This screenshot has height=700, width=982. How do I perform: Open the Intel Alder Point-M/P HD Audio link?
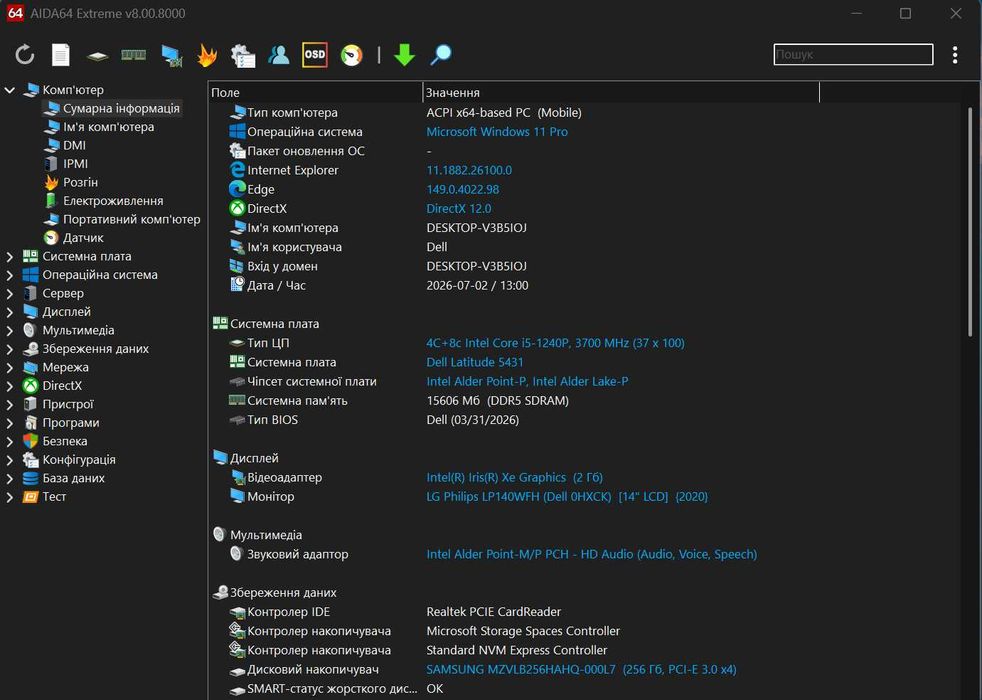[x=592, y=555]
